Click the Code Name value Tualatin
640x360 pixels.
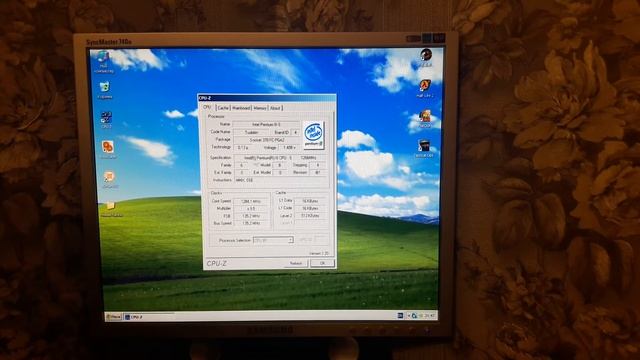(x=251, y=132)
